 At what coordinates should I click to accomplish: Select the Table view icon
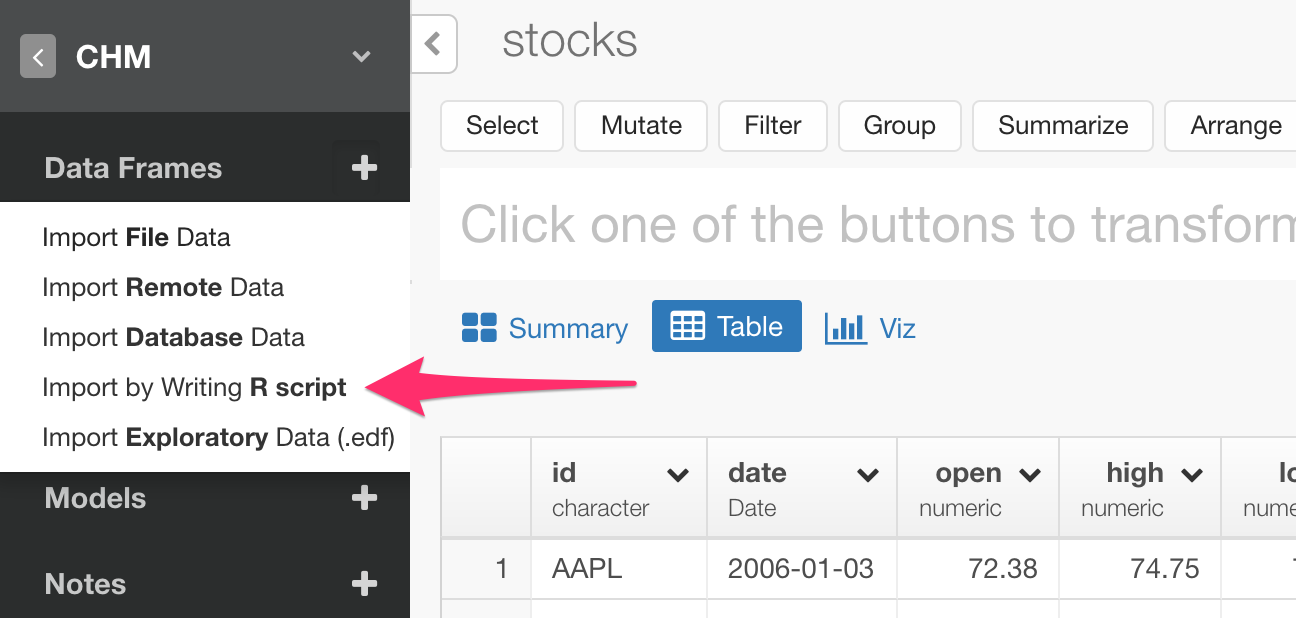click(690, 325)
